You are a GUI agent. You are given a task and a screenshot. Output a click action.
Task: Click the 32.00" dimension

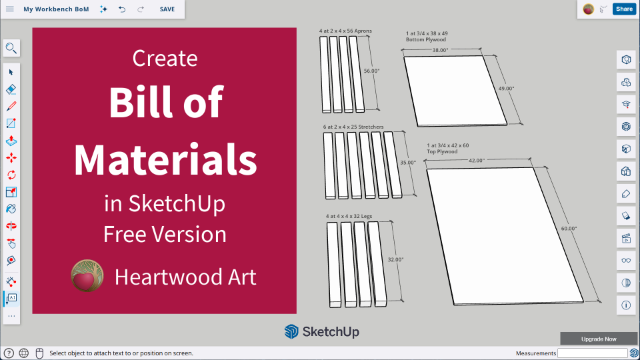point(395,260)
